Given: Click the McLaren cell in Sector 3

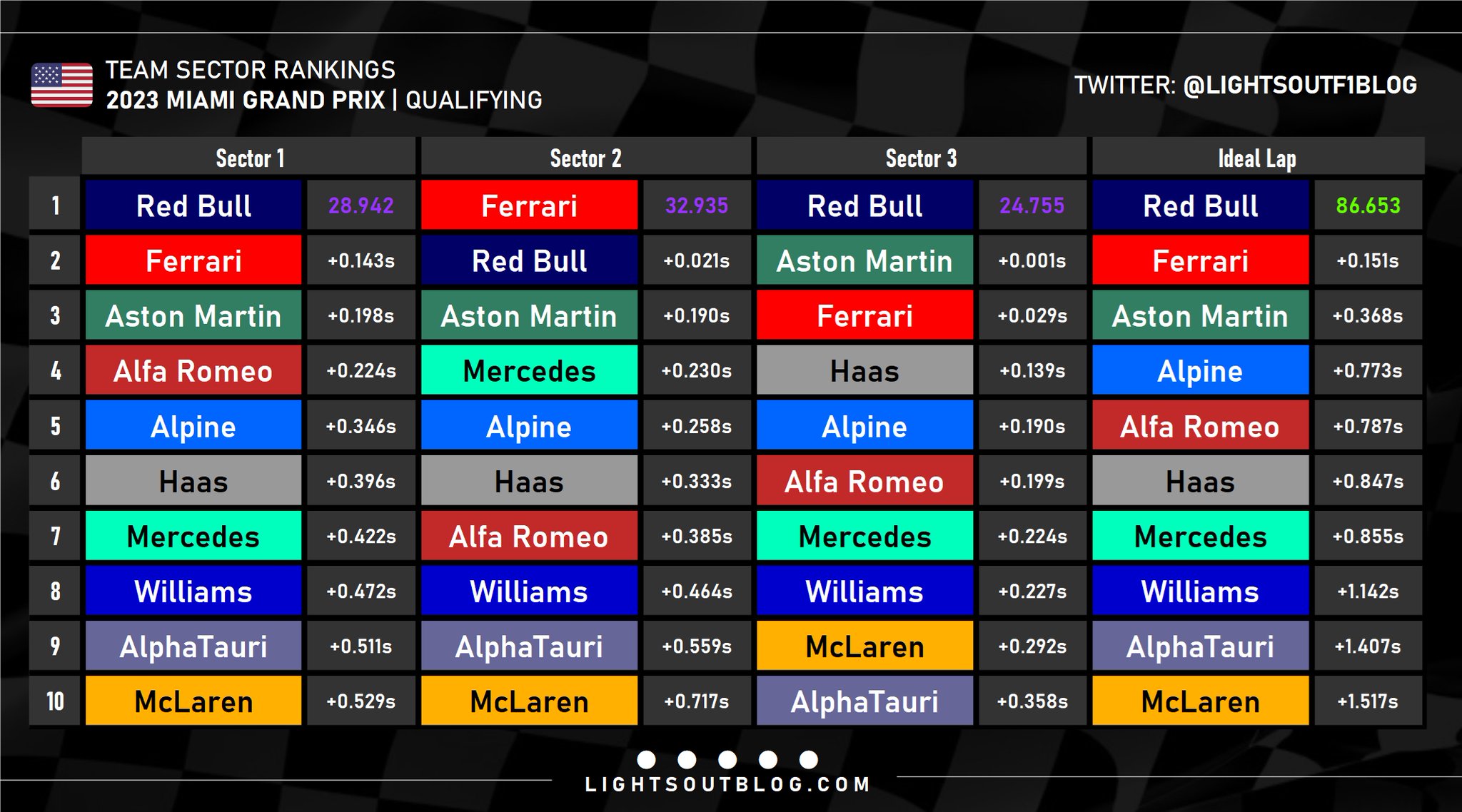Looking at the screenshot, I should click(x=864, y=646).
